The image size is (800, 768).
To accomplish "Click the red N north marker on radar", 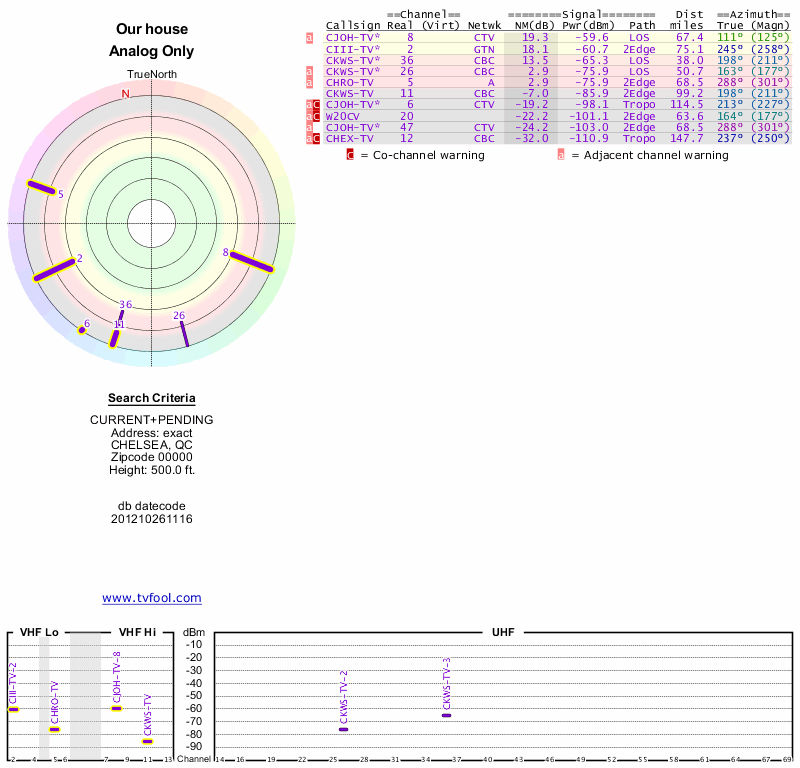I will point(125,94).
